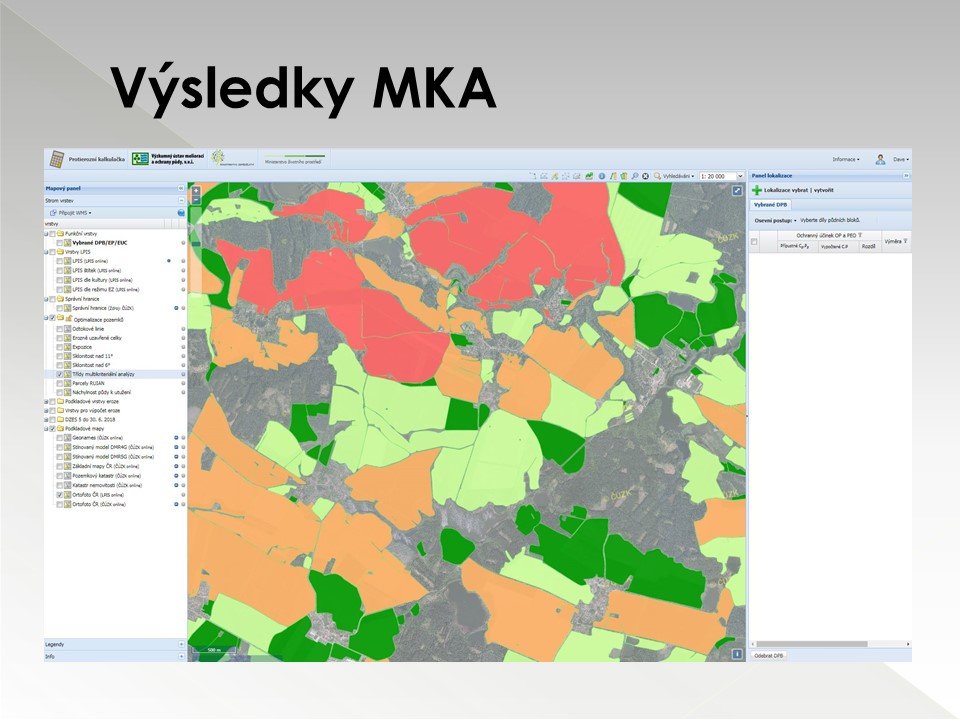Click the blue info tool icon in toolbar
Image resolution: width=960 pixels, height=720 pixels.
click(x=601, y=176)
